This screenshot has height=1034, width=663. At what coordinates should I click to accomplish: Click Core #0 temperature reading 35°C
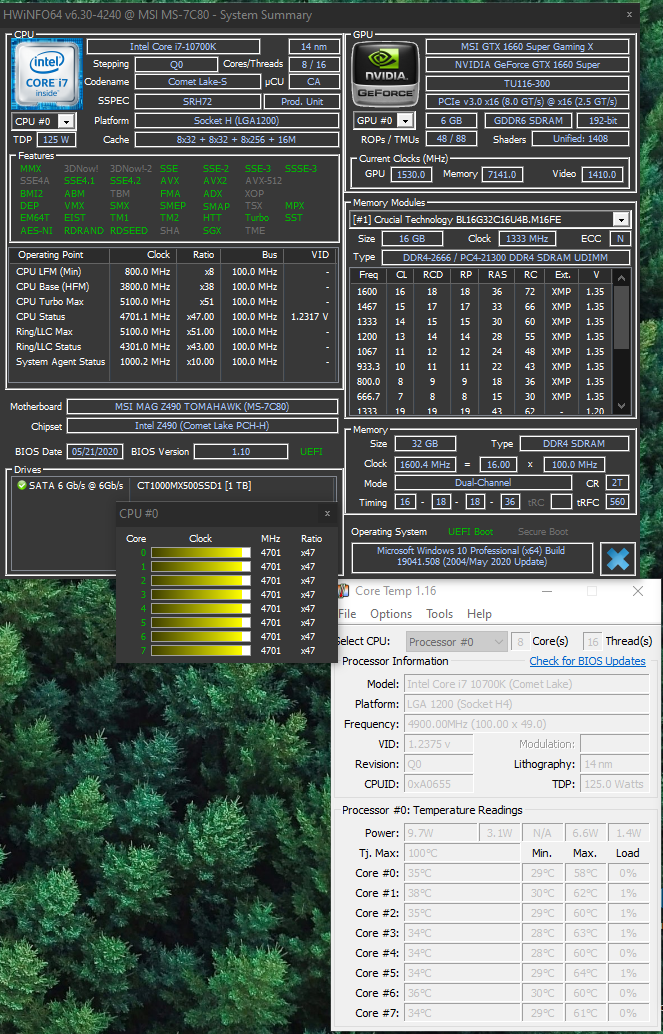462,873
